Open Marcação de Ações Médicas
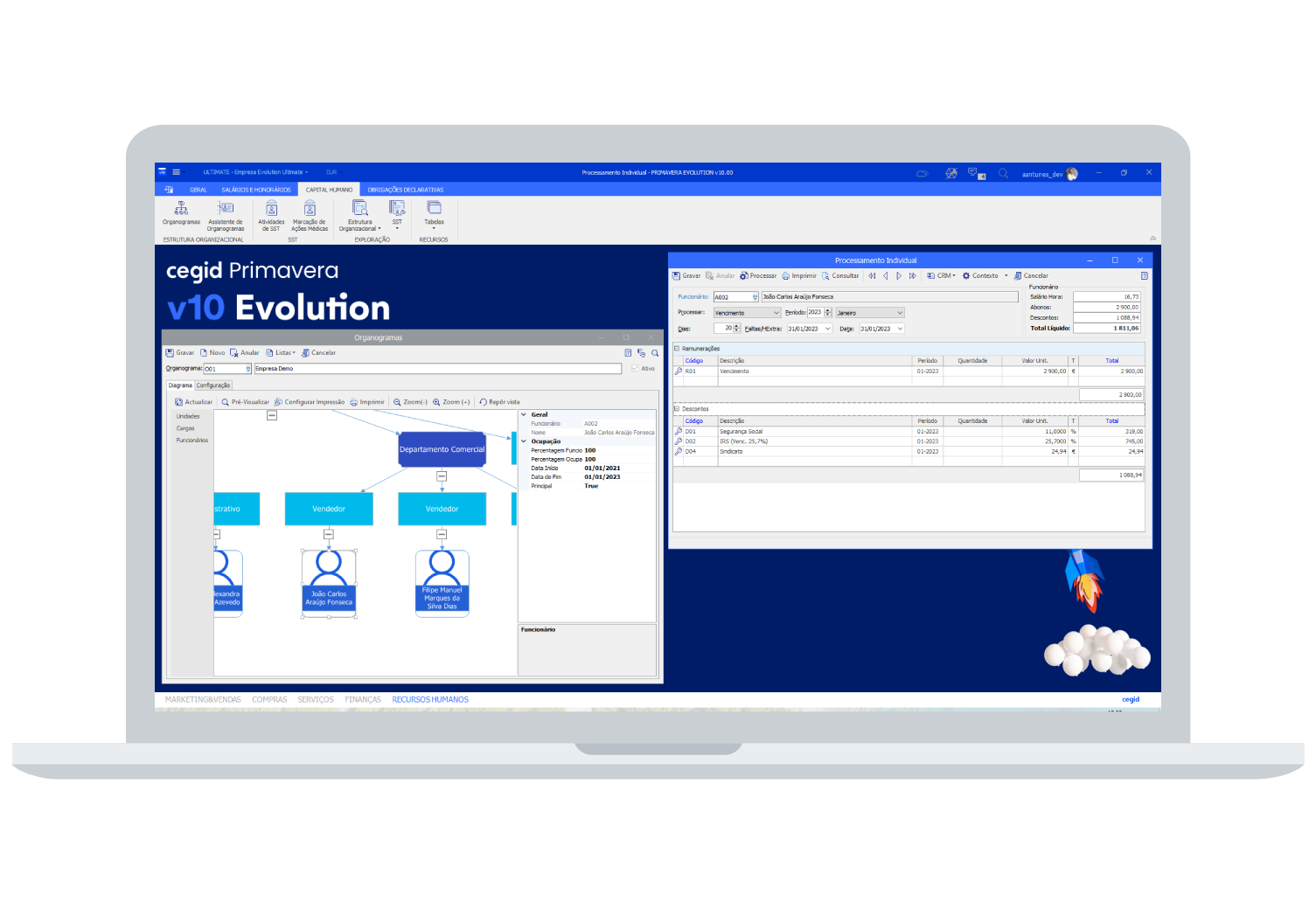This screenshot has width=1316, height=916. pyautogui.click(x=310, y=215)
